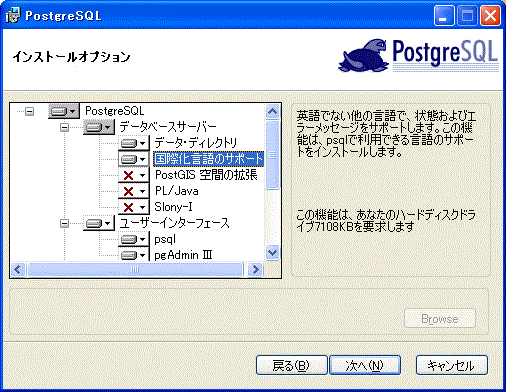Image resolution: width=506 pixels, height=392 pixels.
Task: Click the feature tree scroll up arrow
Action: point(273,112)
